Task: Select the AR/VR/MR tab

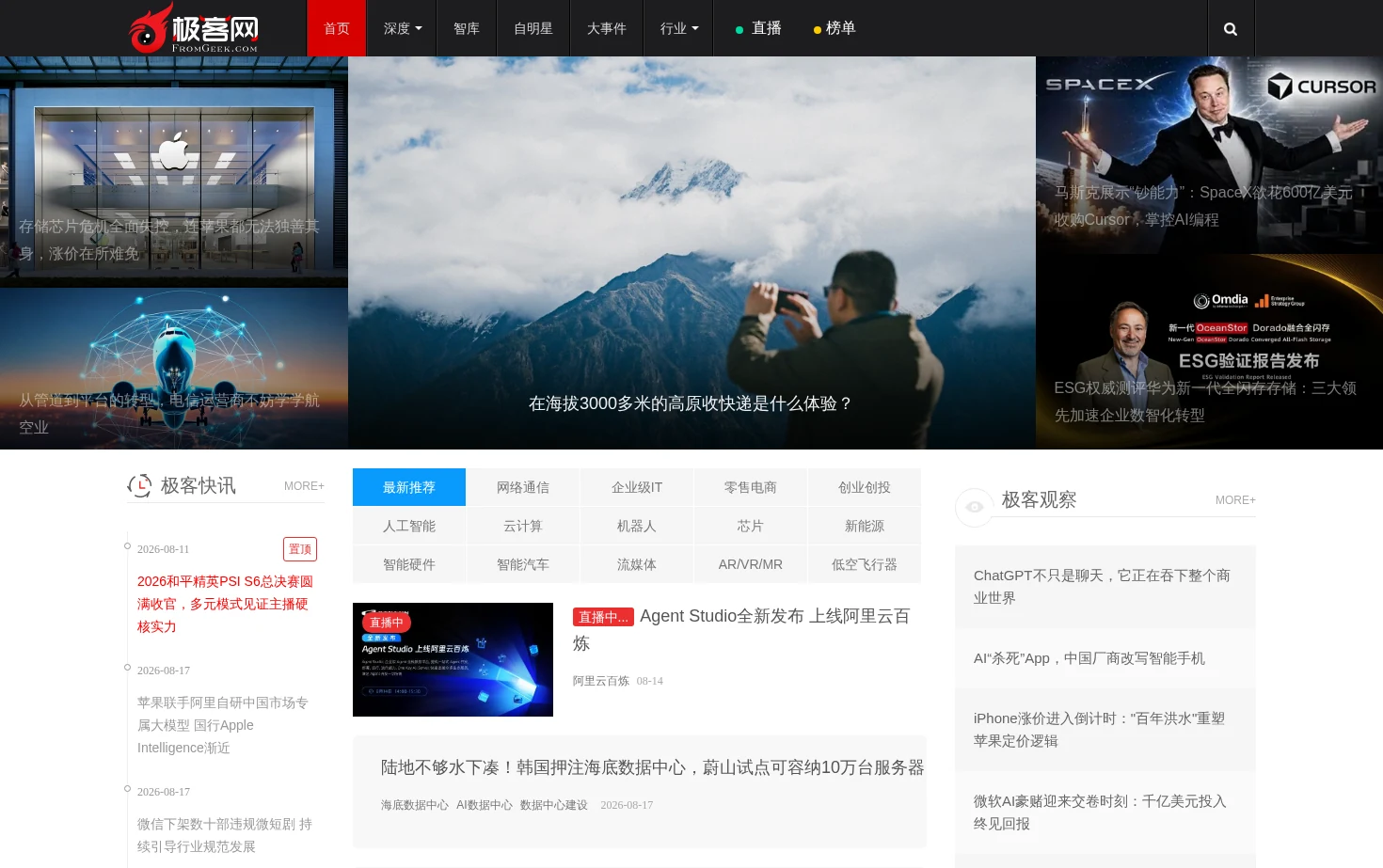Action: click(x=751, y=564)
